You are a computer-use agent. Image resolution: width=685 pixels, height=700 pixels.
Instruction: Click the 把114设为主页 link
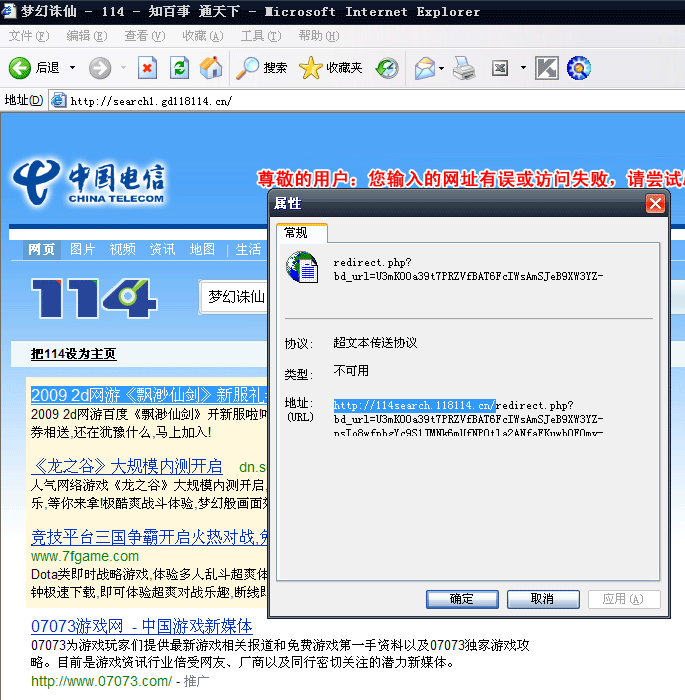[x=73, y=354]
